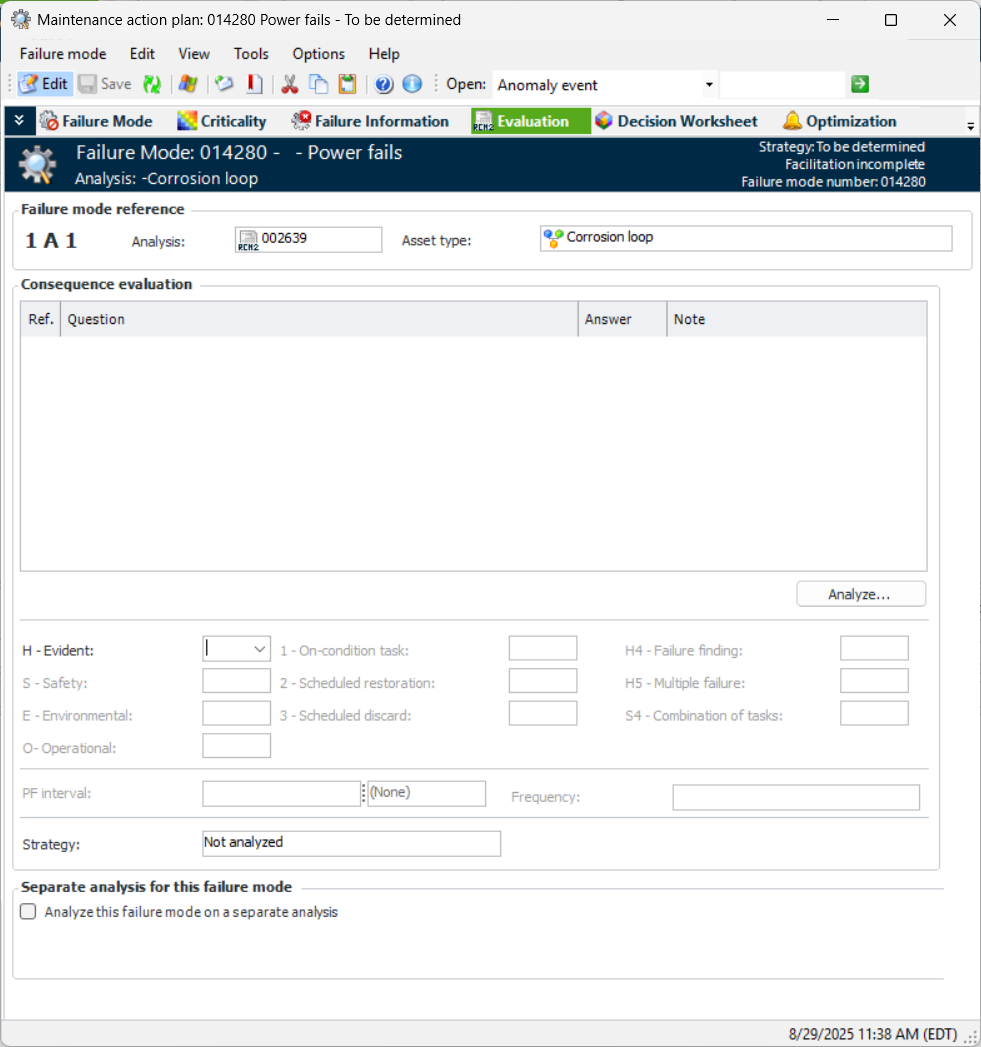981x1047 pixels.
Task: Click the paste clipboard icon
Action: tap(347, 84)
